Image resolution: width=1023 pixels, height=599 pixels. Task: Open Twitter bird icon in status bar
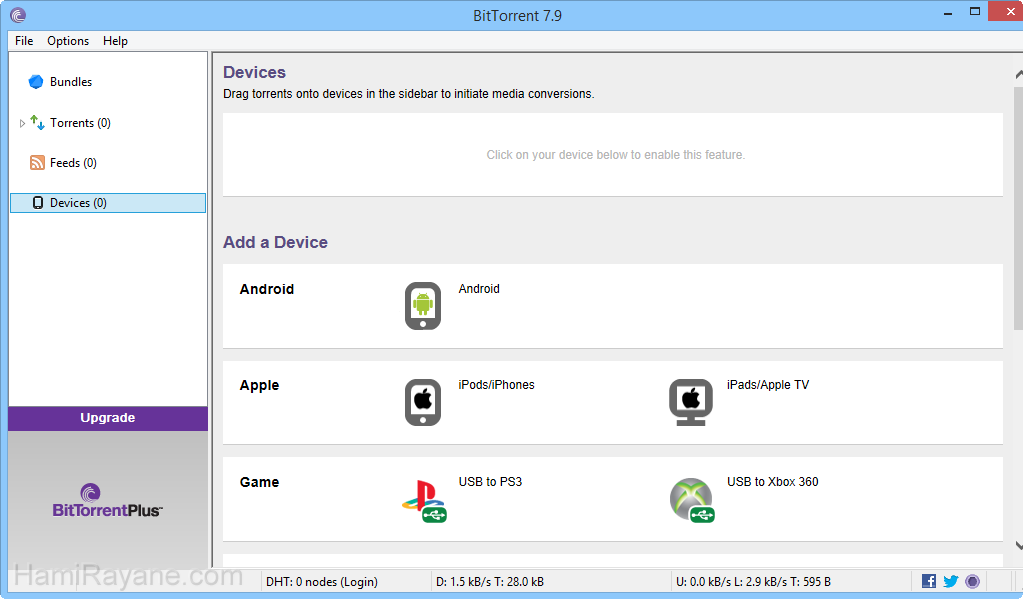951,581
